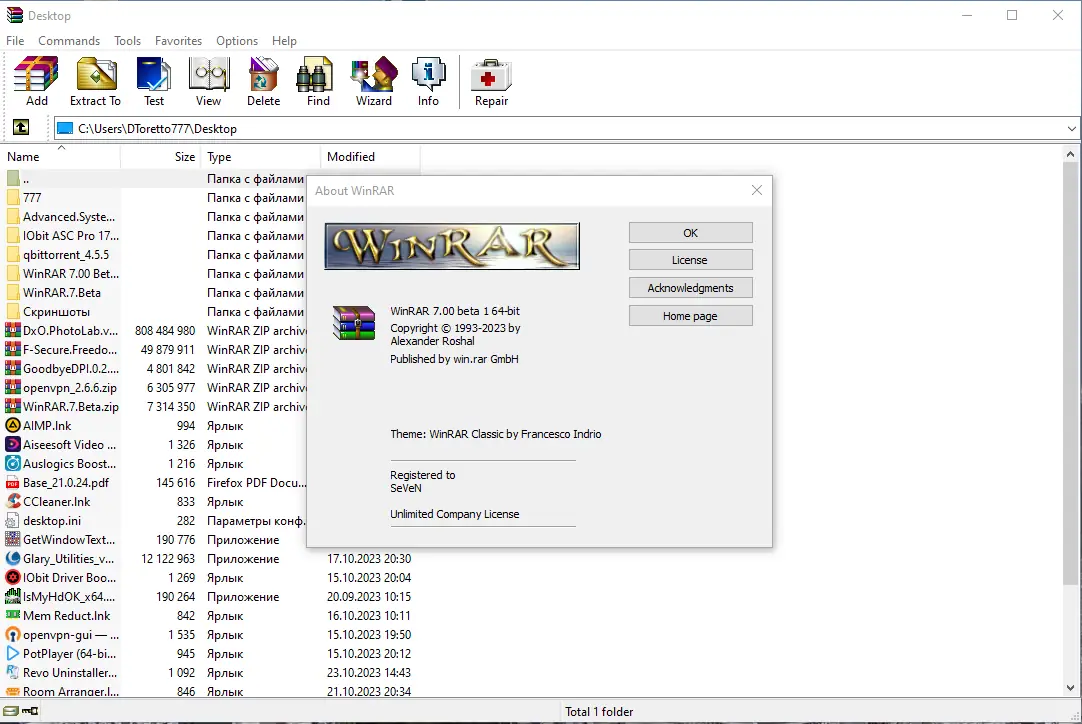
Task: Select the desktop.ini file
Action: tap(155, 520)
